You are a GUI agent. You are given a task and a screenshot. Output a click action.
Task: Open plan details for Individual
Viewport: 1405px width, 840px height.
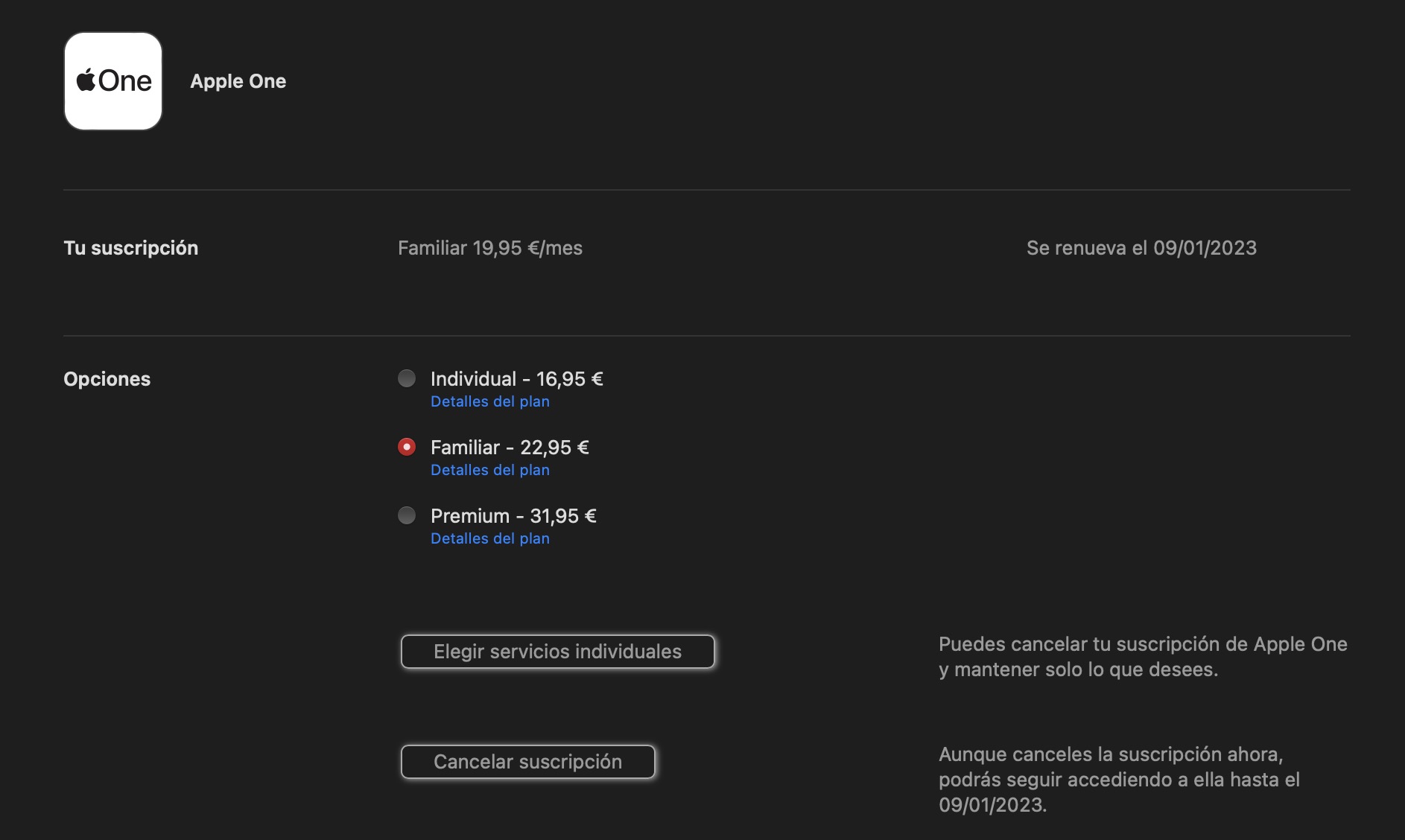490,401
